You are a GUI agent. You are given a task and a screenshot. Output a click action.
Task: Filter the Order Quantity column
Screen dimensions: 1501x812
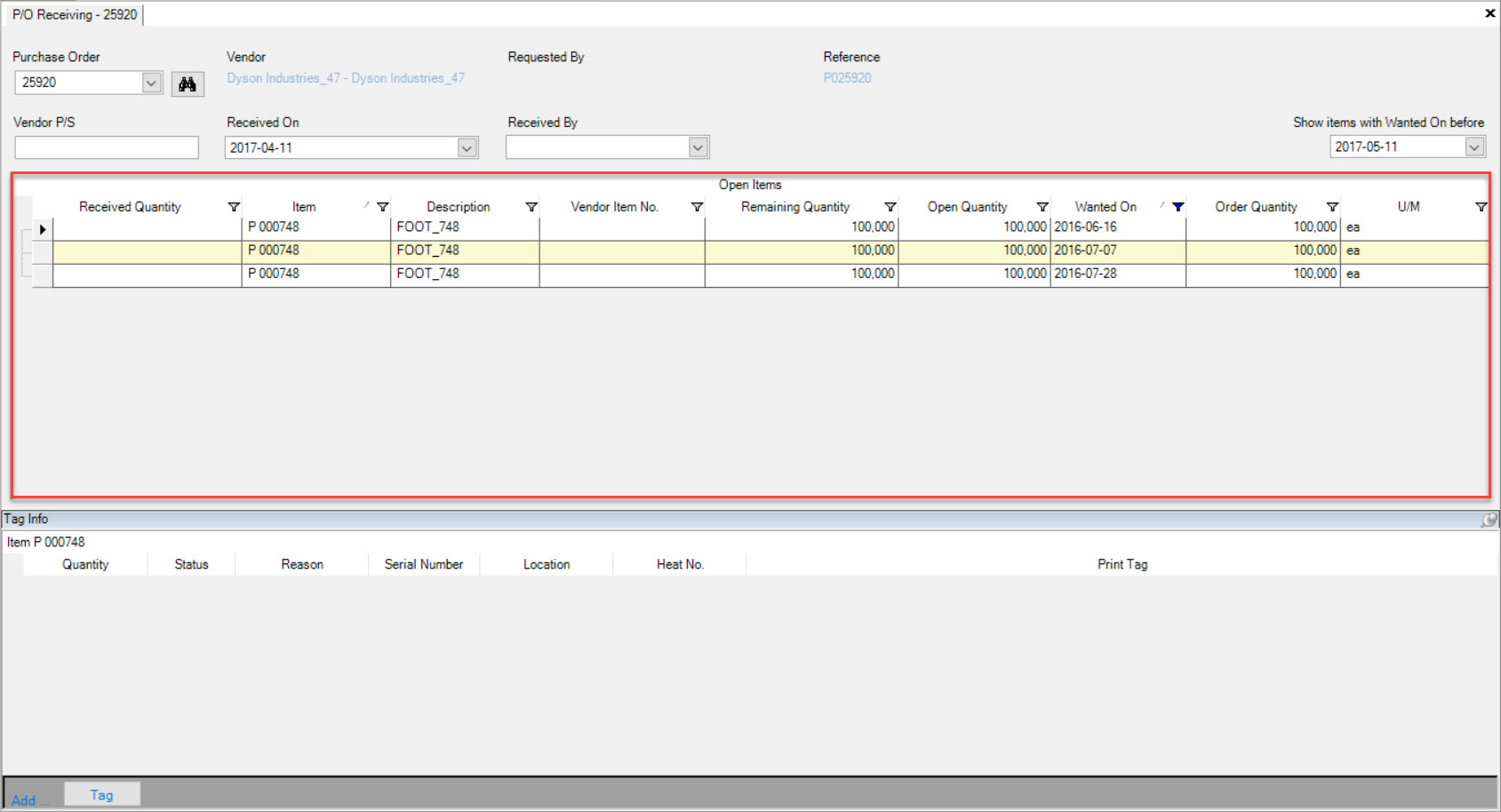coord(1332,207)
